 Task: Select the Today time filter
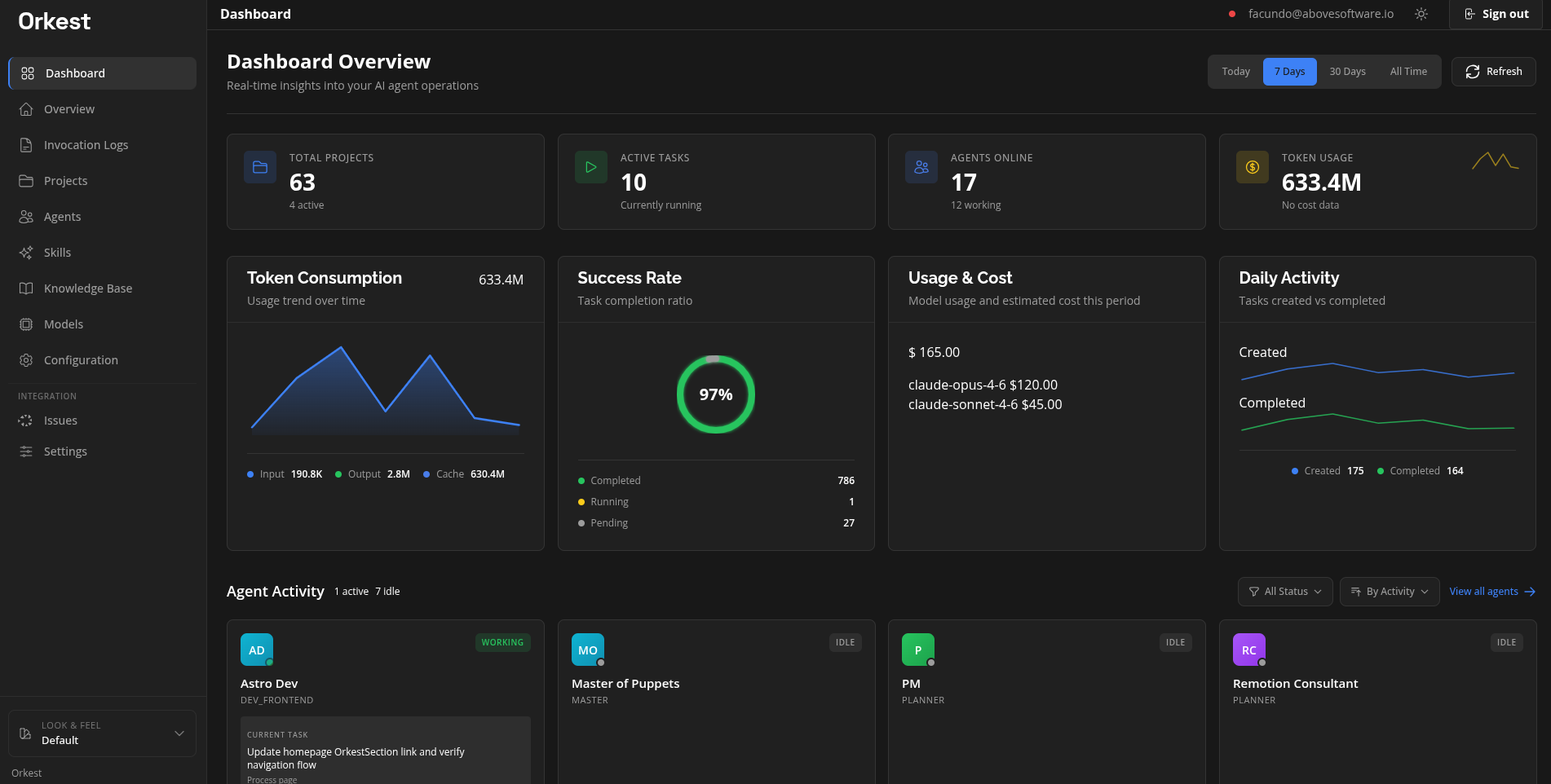[x=1235, y=71]
